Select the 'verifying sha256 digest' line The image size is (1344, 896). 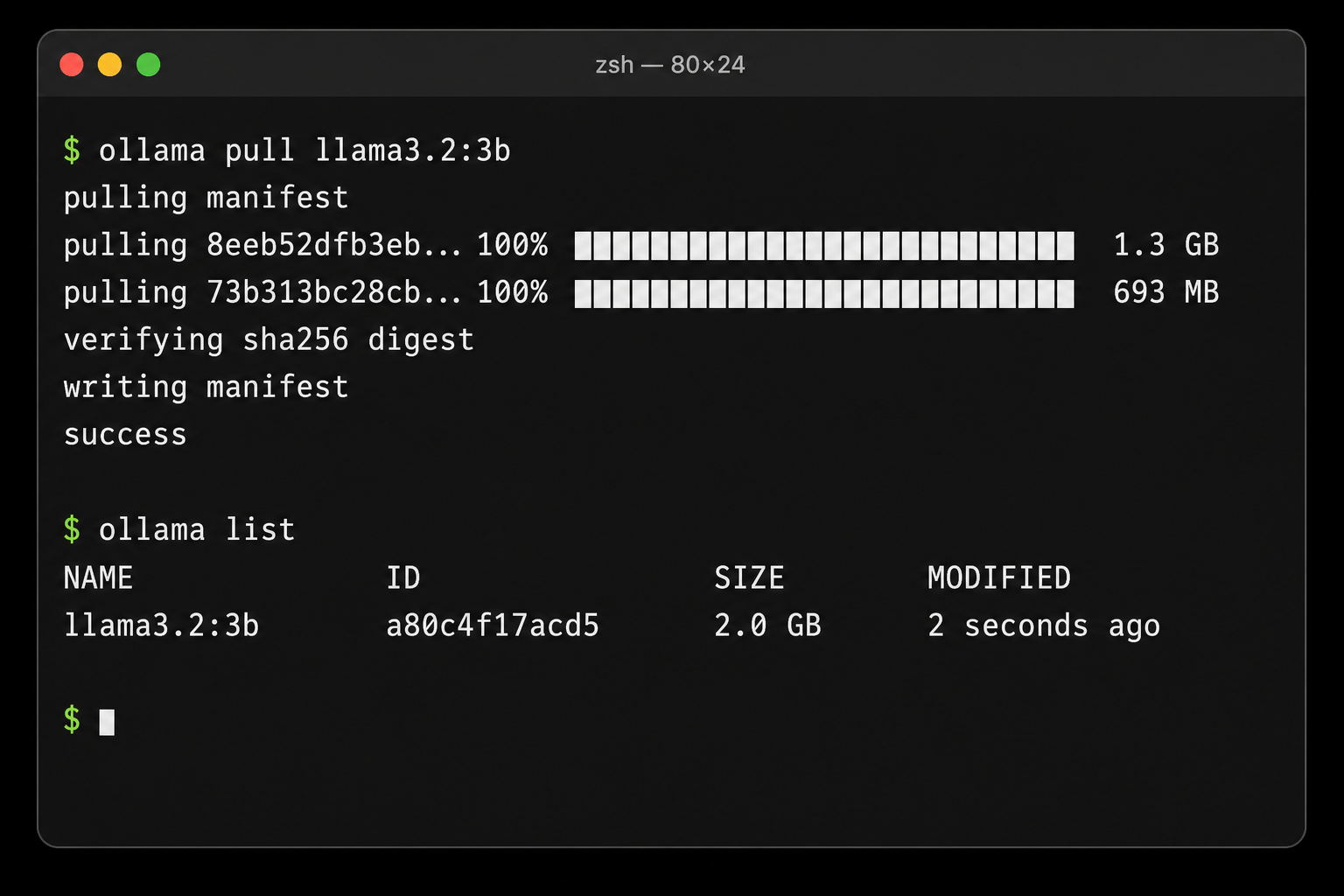click(269, 339)
